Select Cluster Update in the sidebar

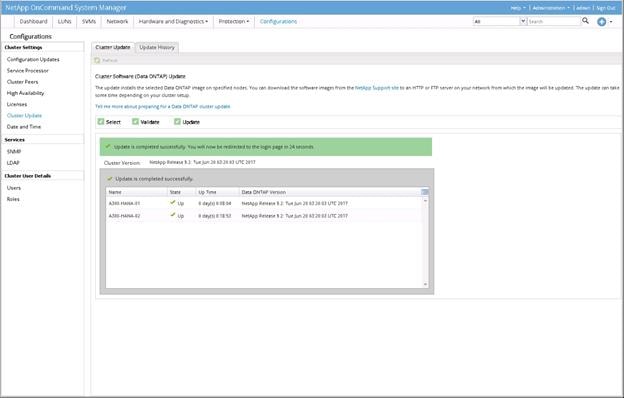tap(24, 115)
